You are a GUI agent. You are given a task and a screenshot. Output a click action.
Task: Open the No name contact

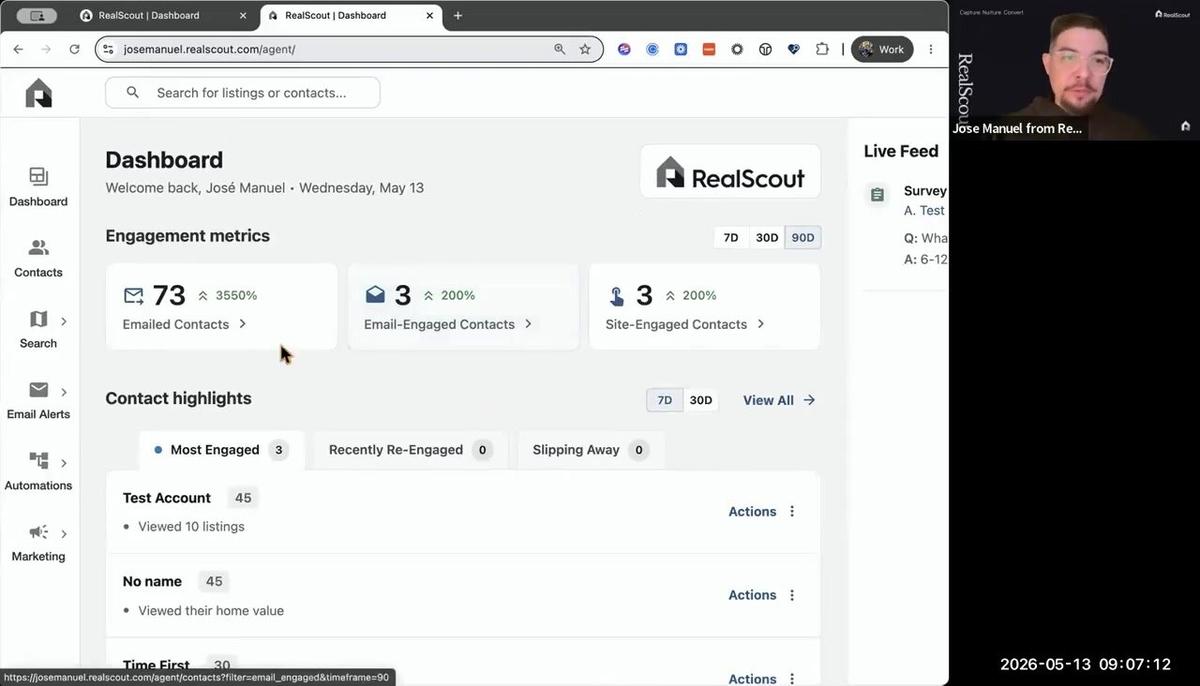pos(152,581)
